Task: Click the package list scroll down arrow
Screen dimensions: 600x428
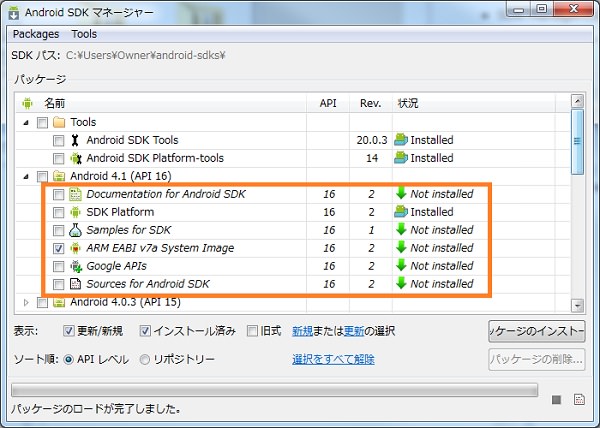Action: click(x=577, y=305)
